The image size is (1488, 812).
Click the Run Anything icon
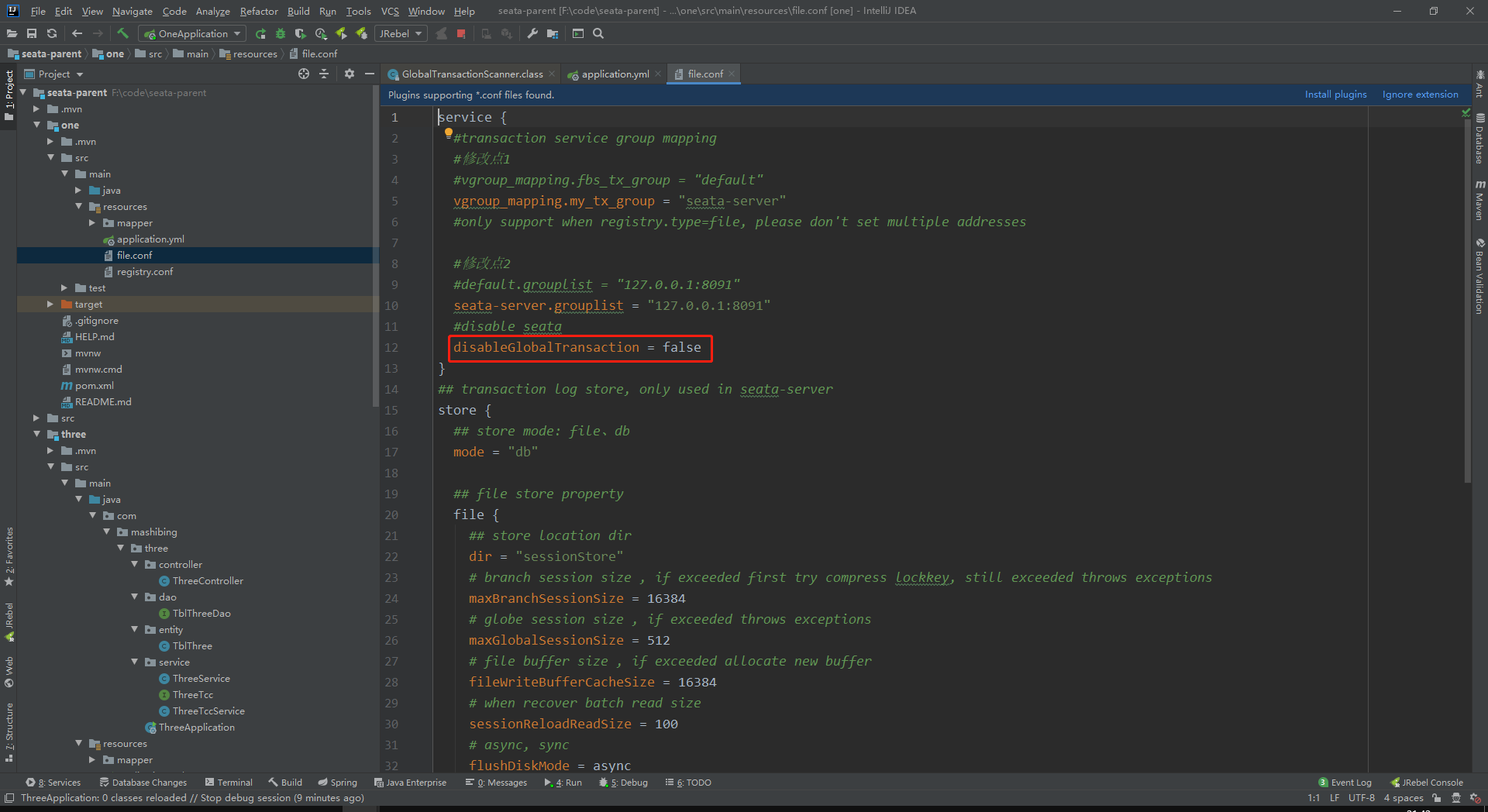[578, 33]
